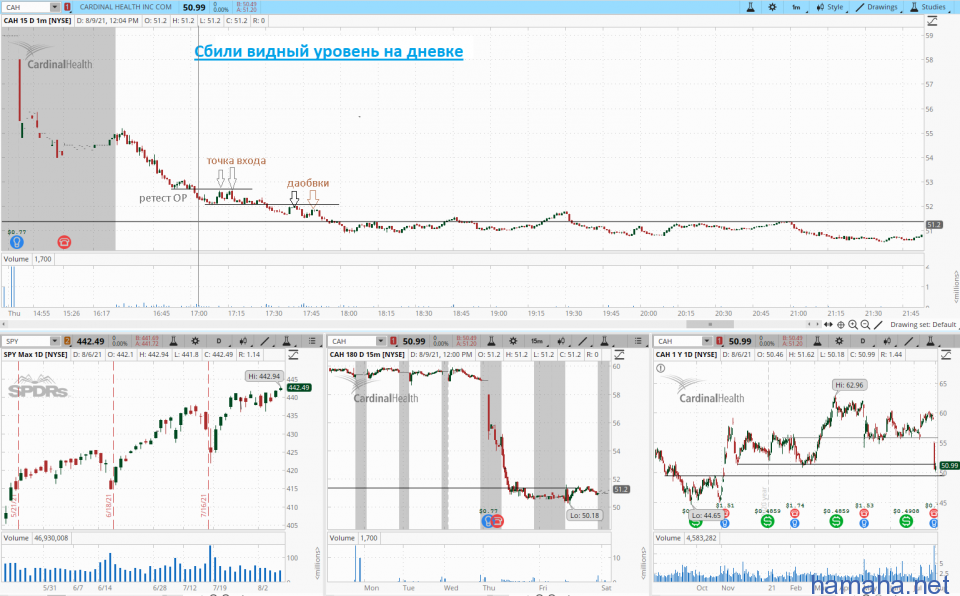Click the horizontal scrollbar thumb under the main chart
960x596 pixels.
pos(710,325)
